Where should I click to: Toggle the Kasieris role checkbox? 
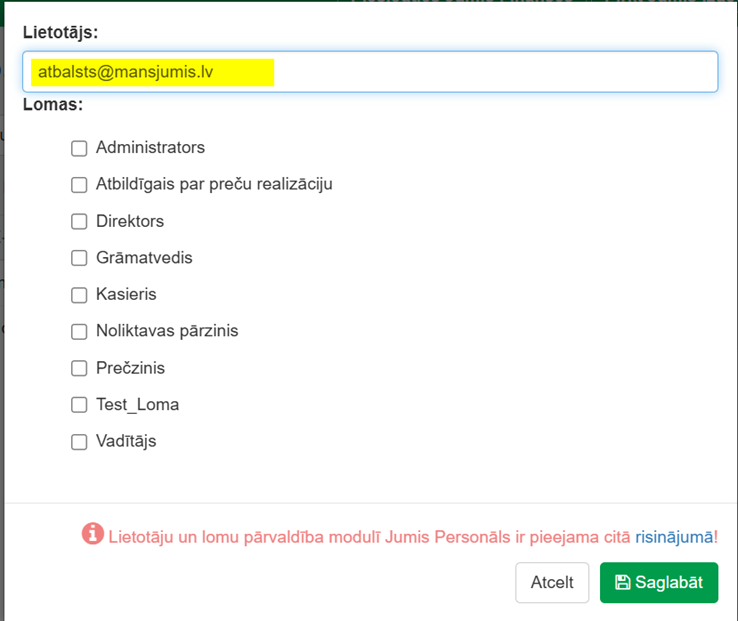[79, 295]
